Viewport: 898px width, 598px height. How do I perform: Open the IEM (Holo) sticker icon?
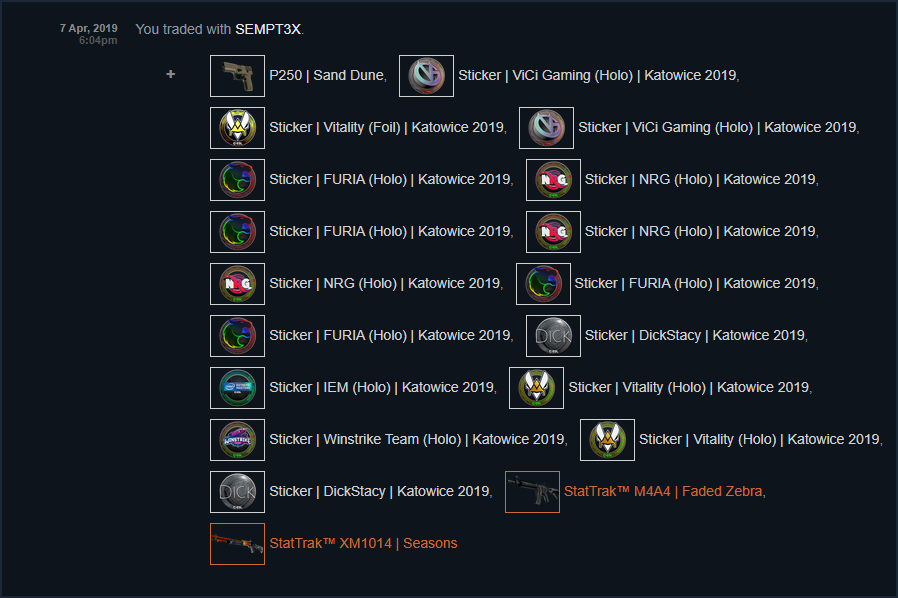[237, 388]
